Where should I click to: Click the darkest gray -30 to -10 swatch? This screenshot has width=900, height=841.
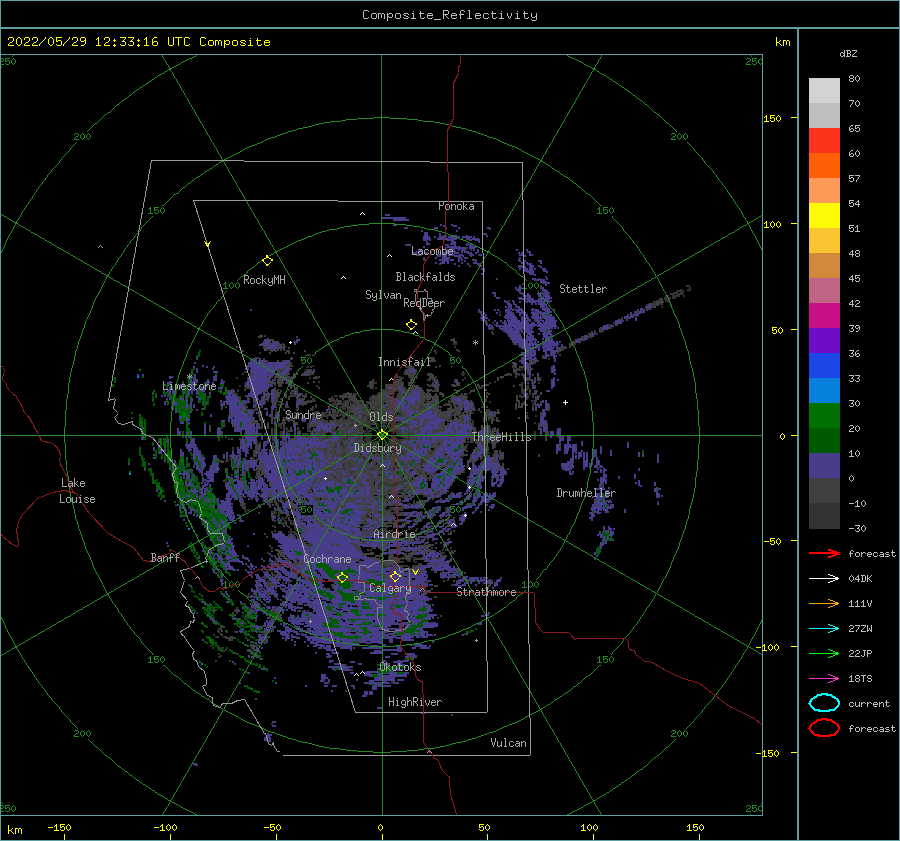tap(824, 516)
